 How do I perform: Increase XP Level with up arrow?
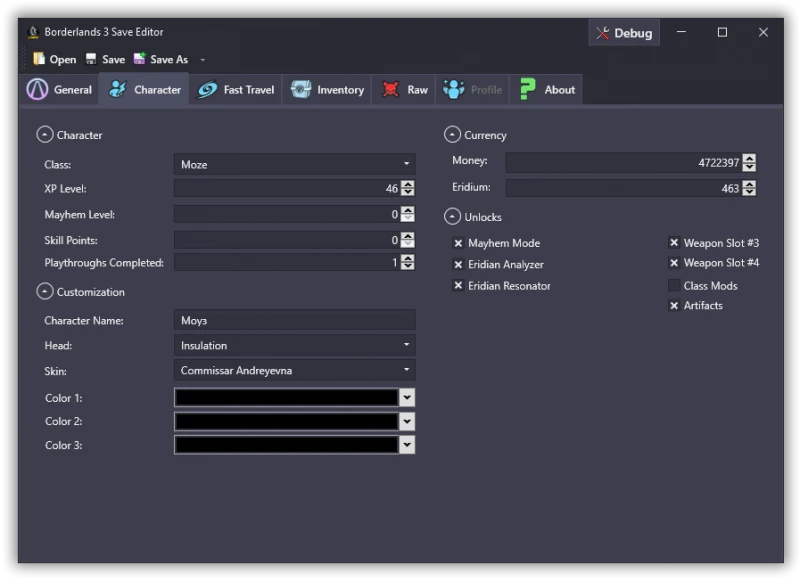[x=407, y=185]
